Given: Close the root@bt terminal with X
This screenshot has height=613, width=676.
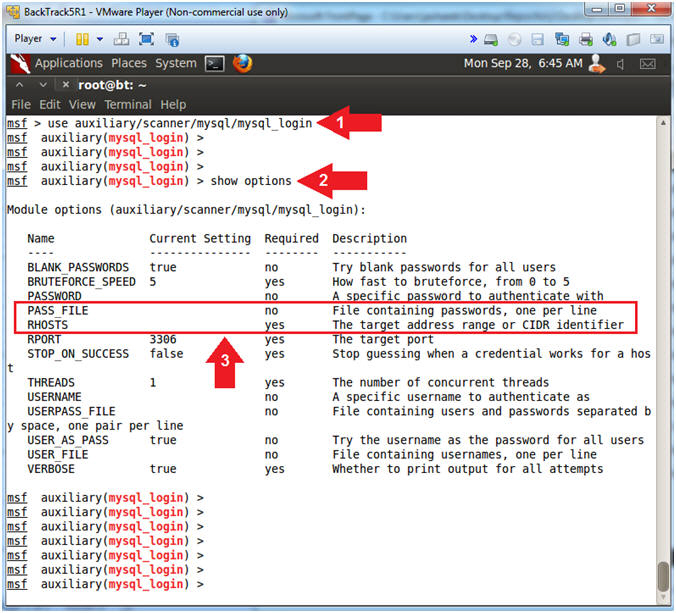Looking at the screenshot, I should point(66,84).
